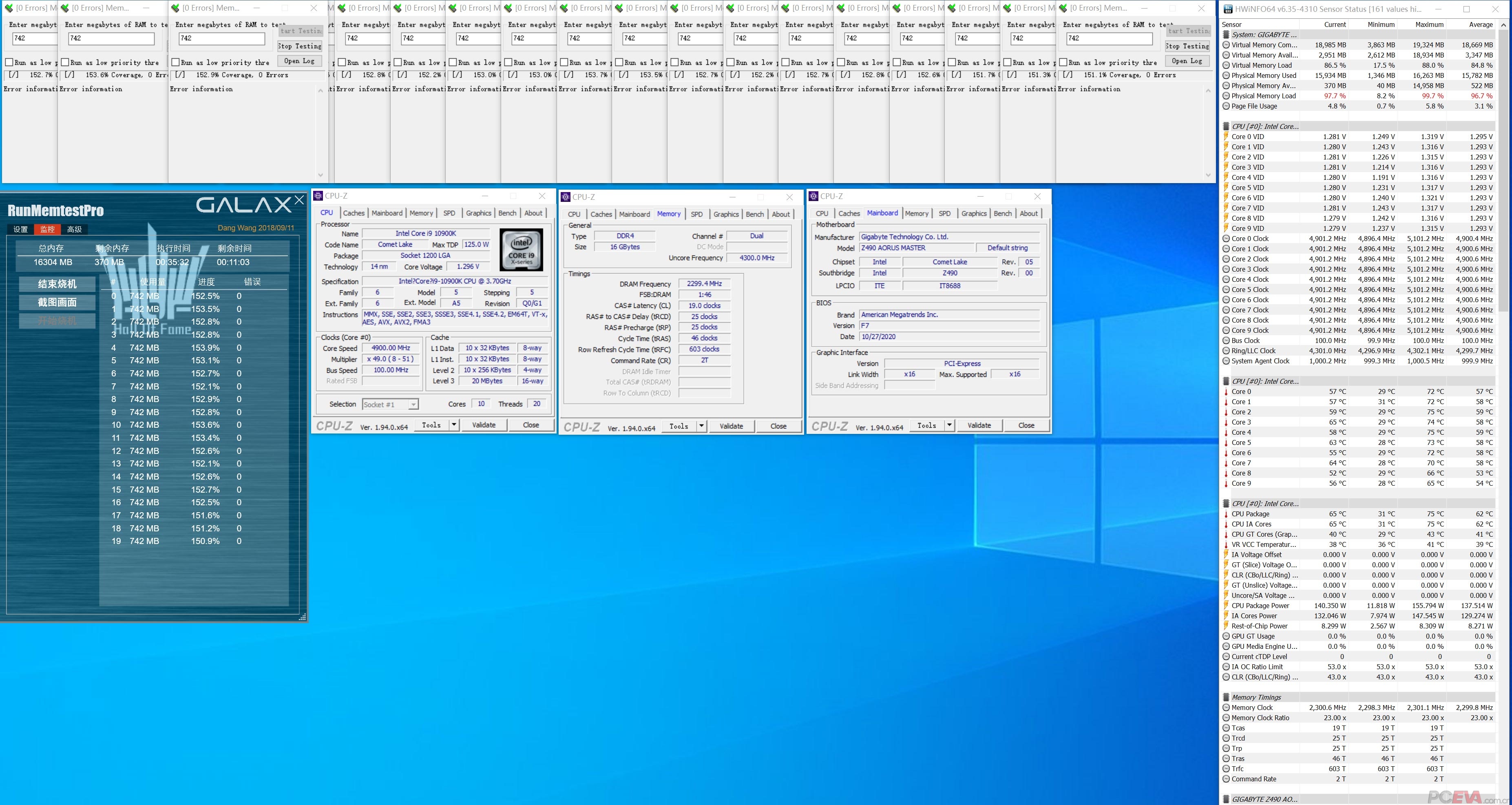
Task: Toggle low priority checkbox in the second MemTest window
Action: [x=65, y=62]
